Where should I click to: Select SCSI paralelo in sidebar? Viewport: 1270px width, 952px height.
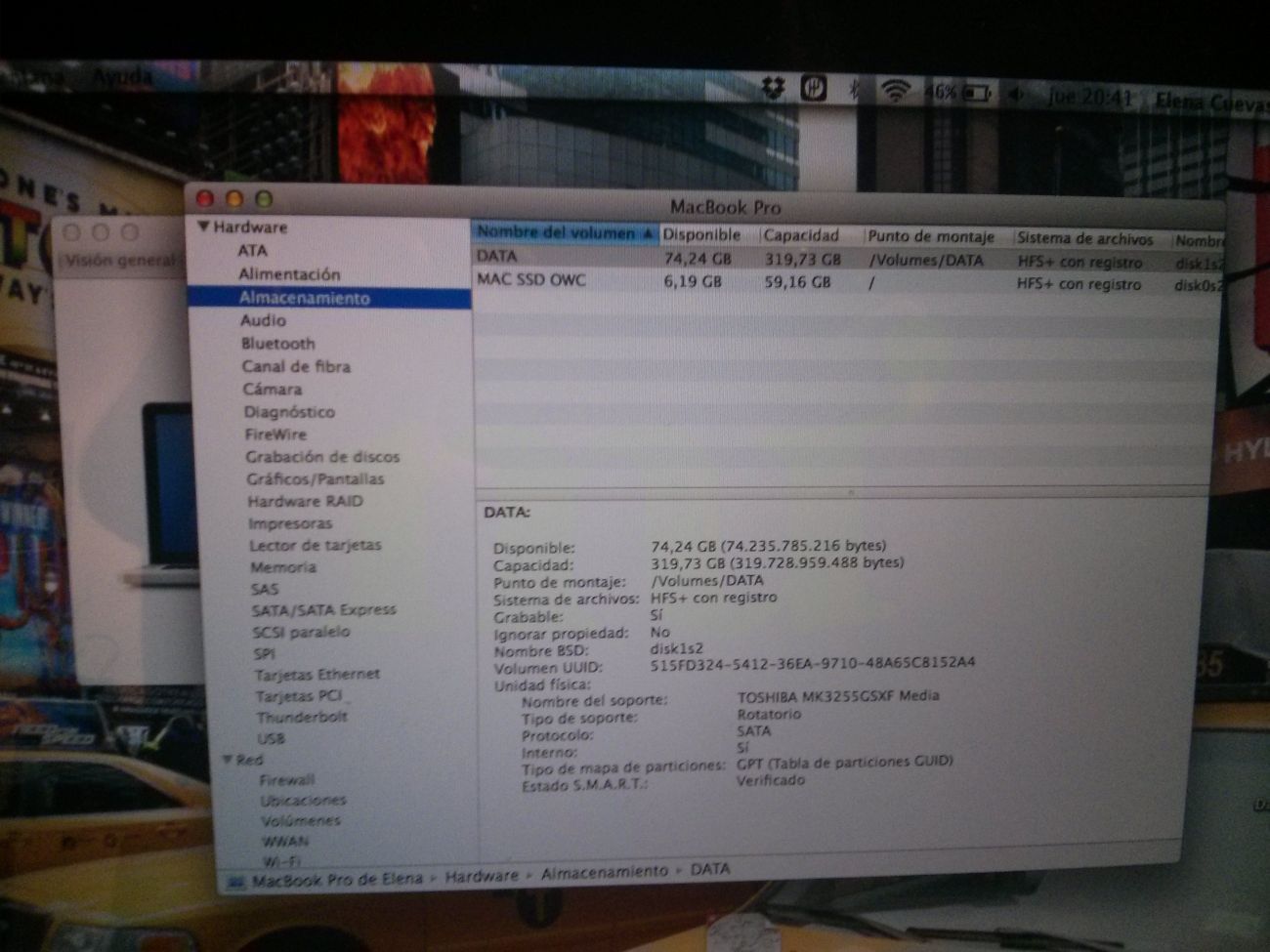[x=301, y=631]
